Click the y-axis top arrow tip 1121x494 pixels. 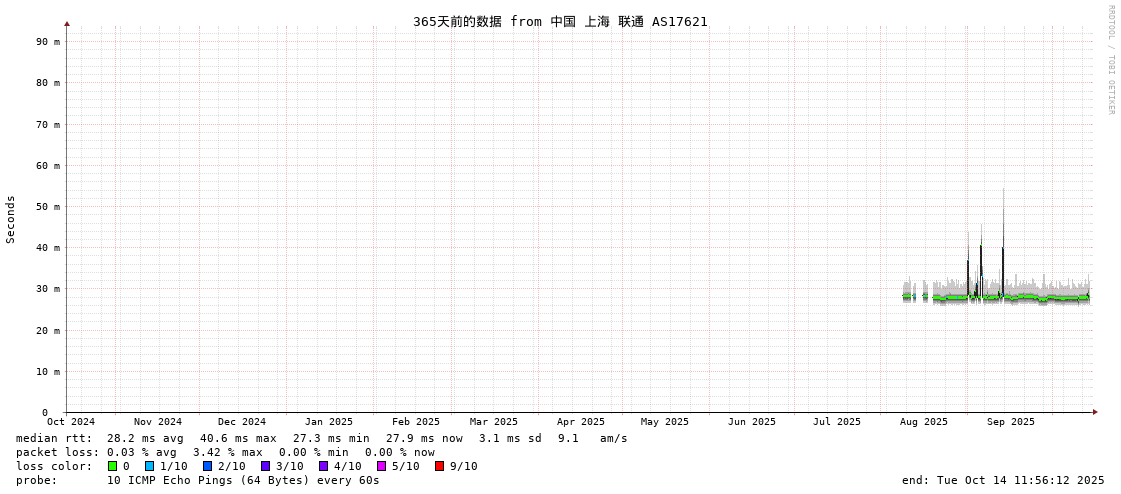[67, 23]
